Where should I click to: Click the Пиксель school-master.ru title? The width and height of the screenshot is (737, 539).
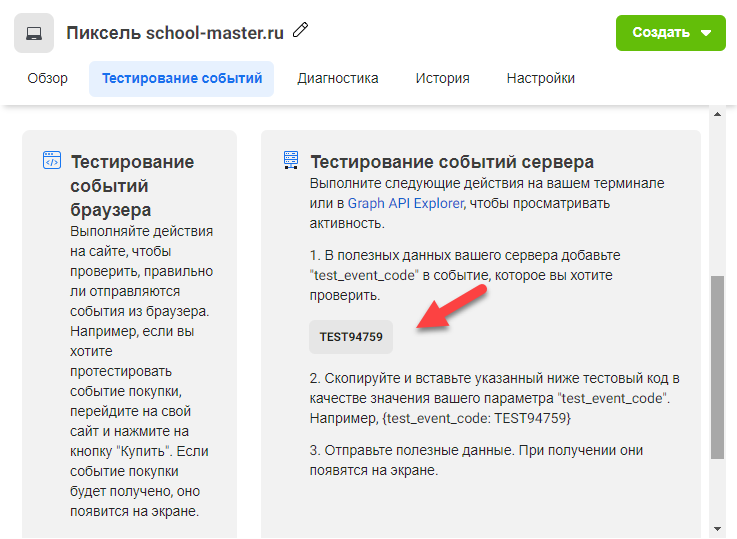(x=175, y=33)
